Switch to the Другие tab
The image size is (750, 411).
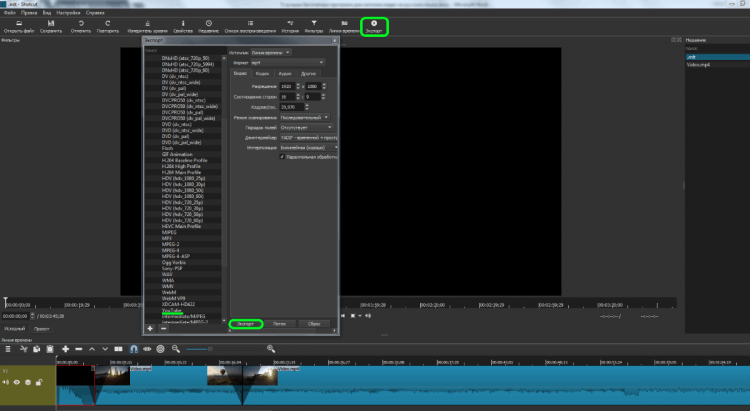309,74
